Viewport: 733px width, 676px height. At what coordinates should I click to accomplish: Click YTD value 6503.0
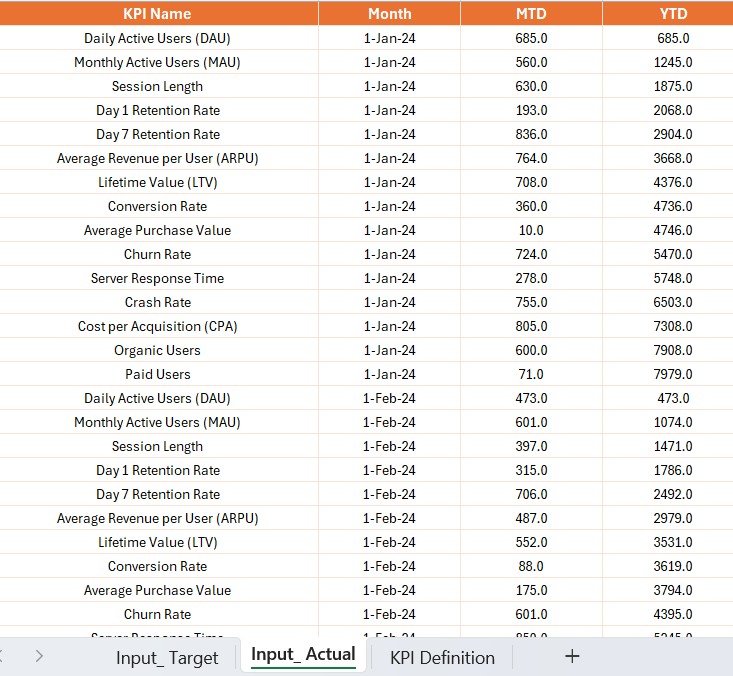coord(673,302)
